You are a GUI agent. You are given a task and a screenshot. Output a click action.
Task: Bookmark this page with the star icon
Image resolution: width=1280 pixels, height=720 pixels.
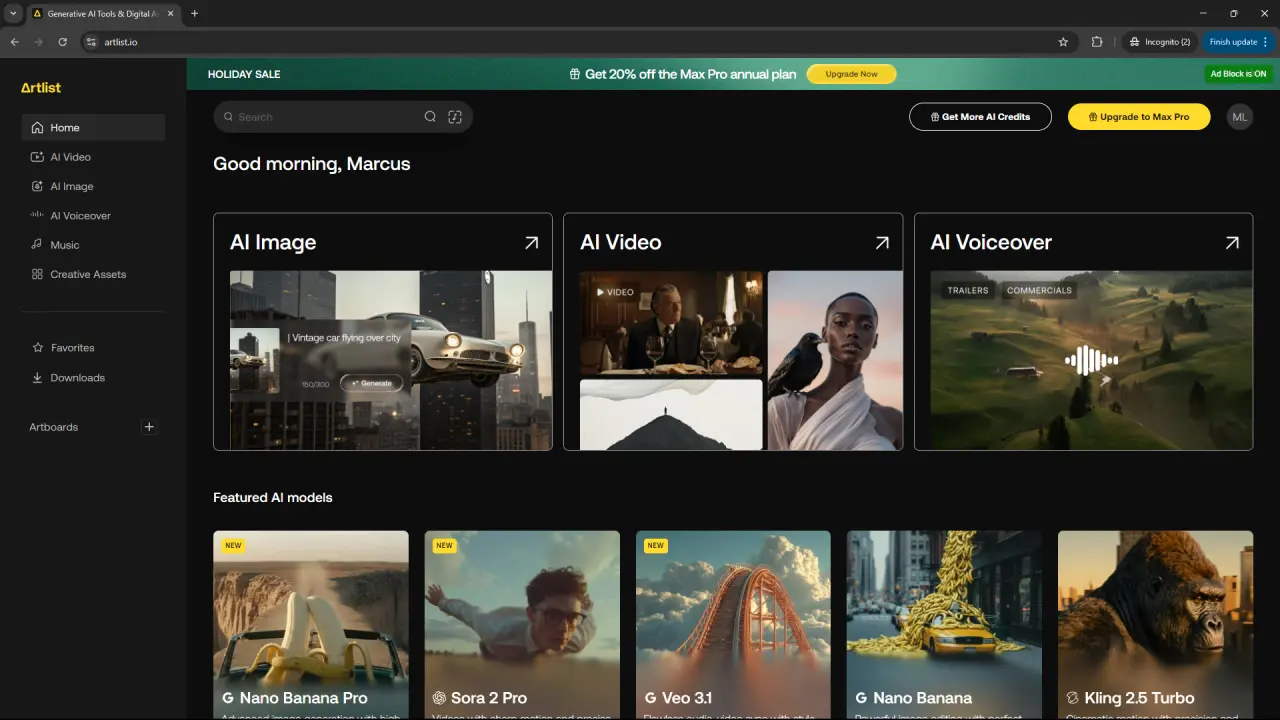point(1063,42)
